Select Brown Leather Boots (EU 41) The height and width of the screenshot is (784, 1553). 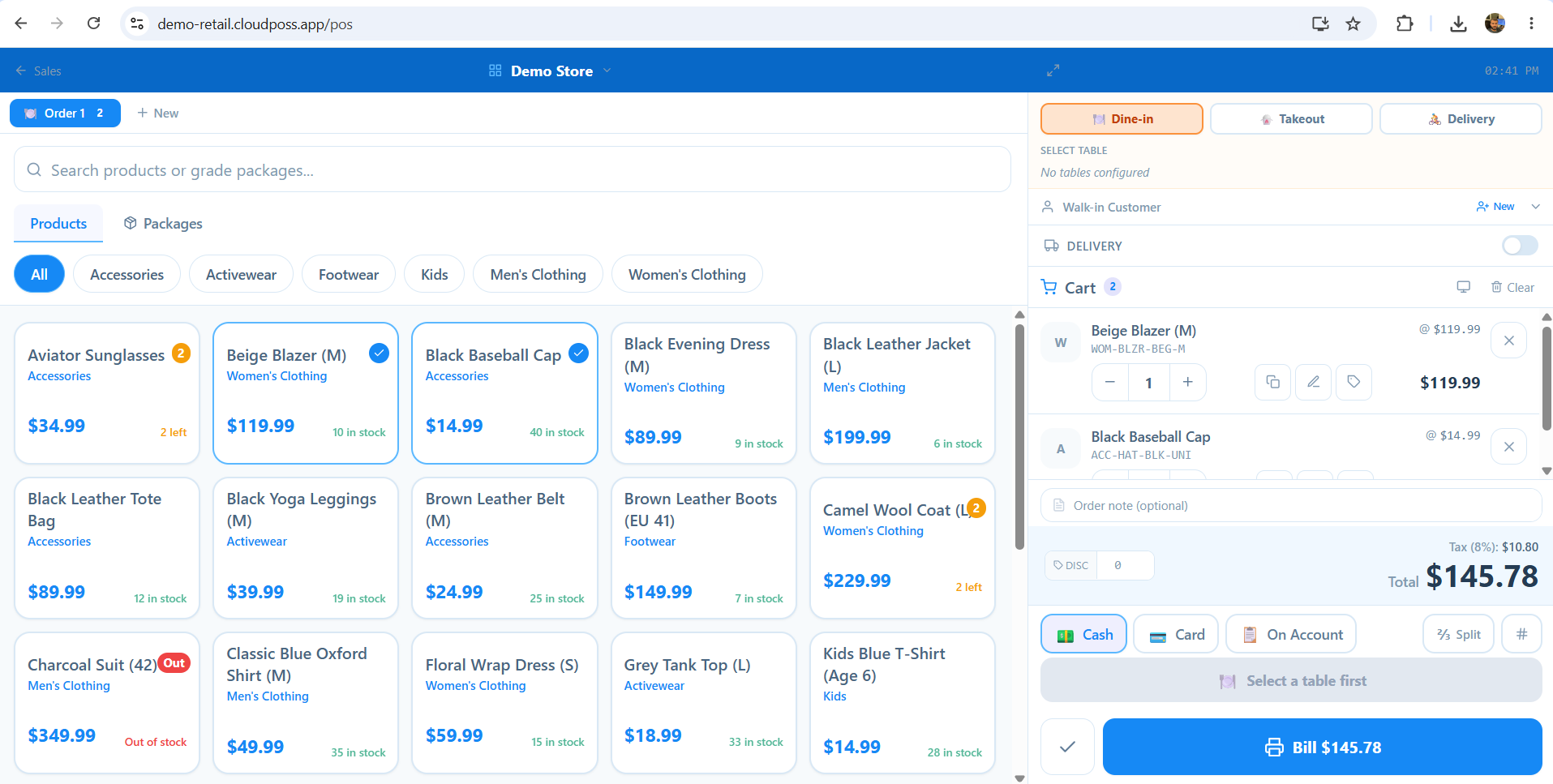click(703, 548)
